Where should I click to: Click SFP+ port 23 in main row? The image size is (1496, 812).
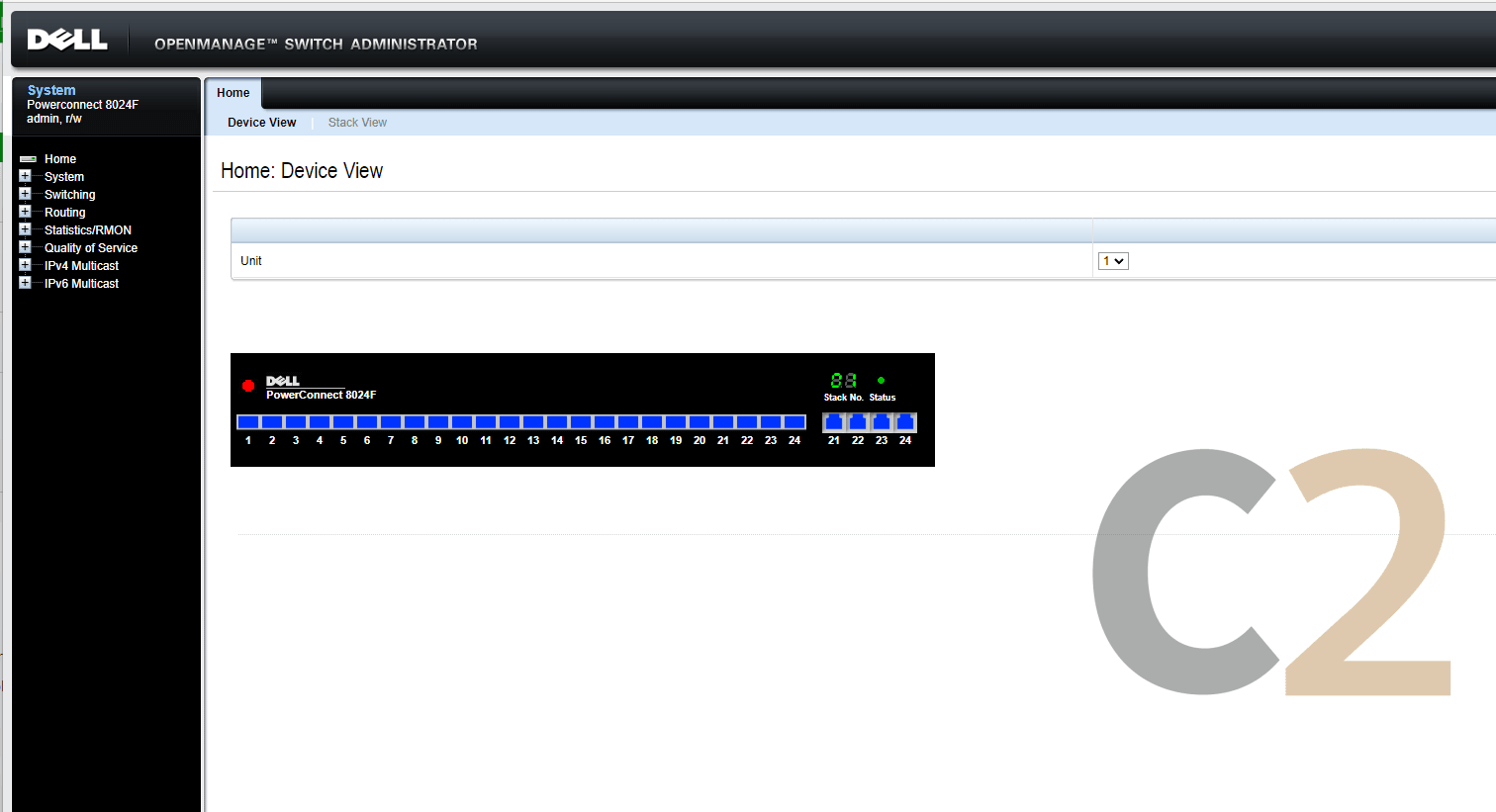pos(771,422)
